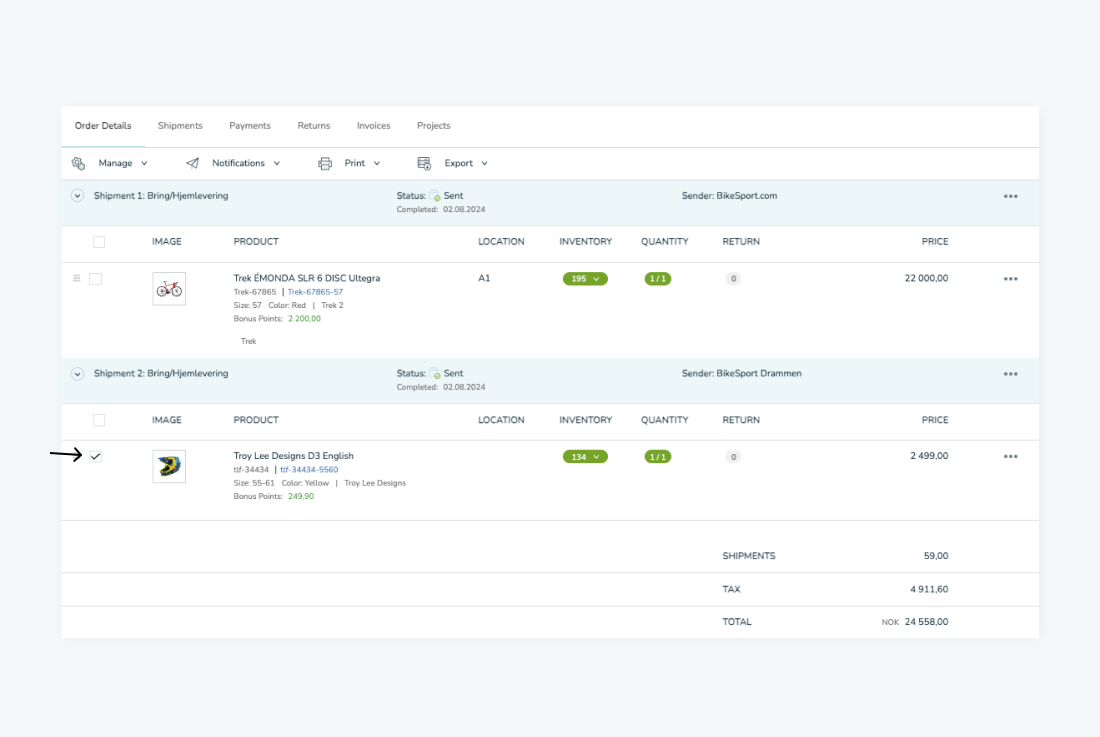Open three-dot menu for Troy Lee Designs row
Image resolution: width=1100 pixels, height=737 pixels.
pyautogui.click(x=1010, y=457)
